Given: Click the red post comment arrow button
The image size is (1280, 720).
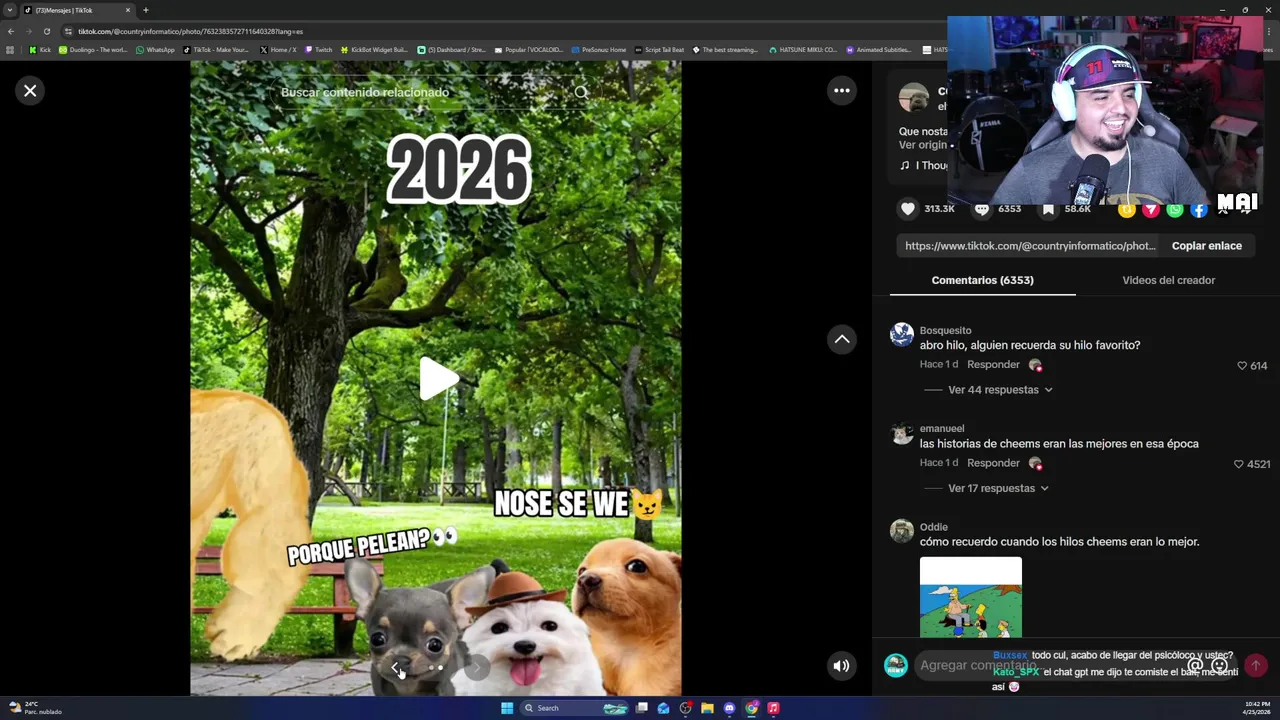Looking at the screenshot, I should 1255,665.
